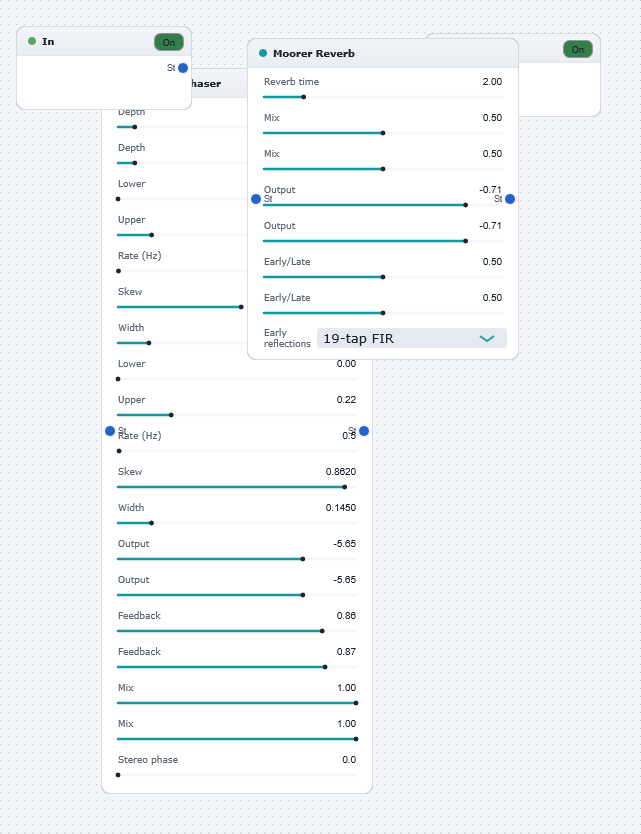
Task: Click the first Early/Late slider handle
Action: coord(383,277)
